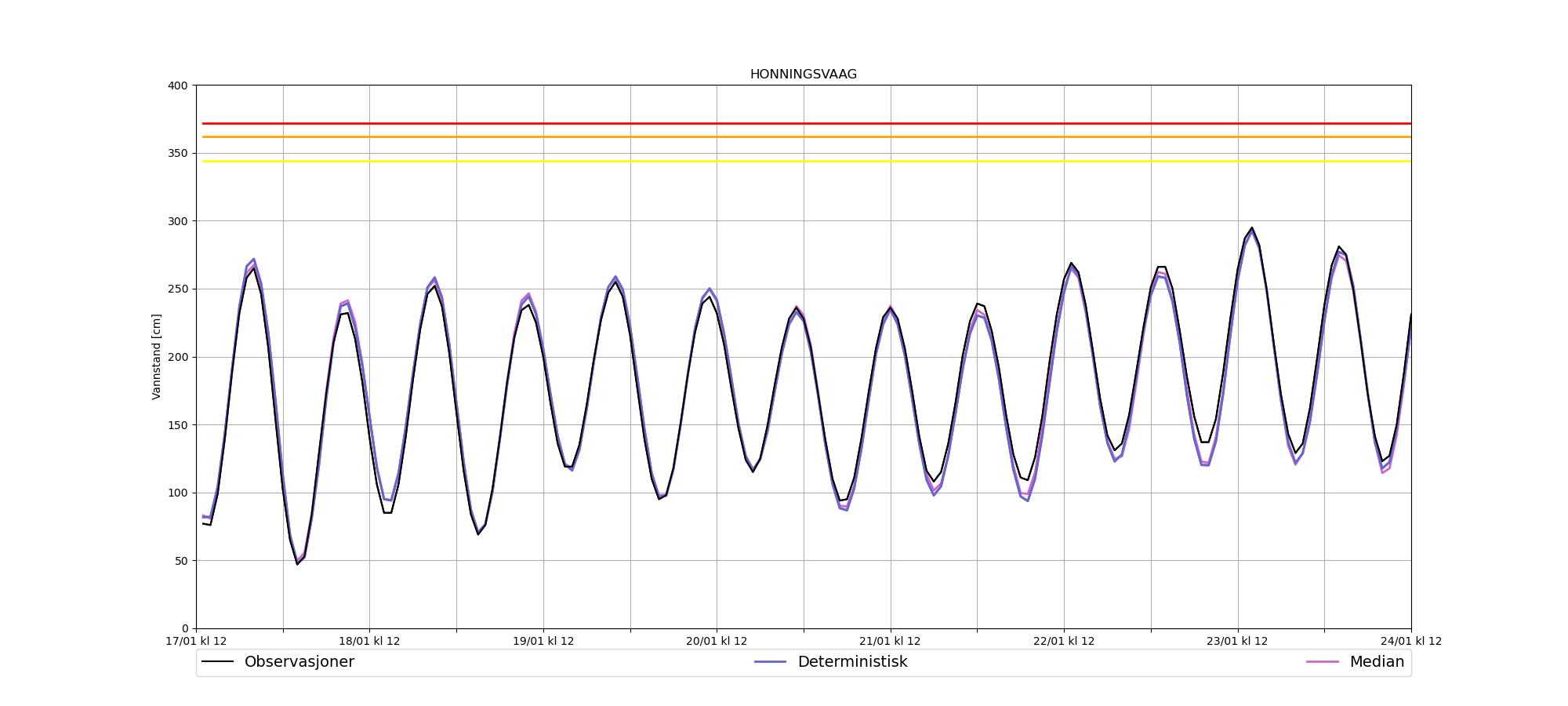Click the HONNINGSVAAG chart title
Screen dimensions: 1568x706
[x=803, y=75]
